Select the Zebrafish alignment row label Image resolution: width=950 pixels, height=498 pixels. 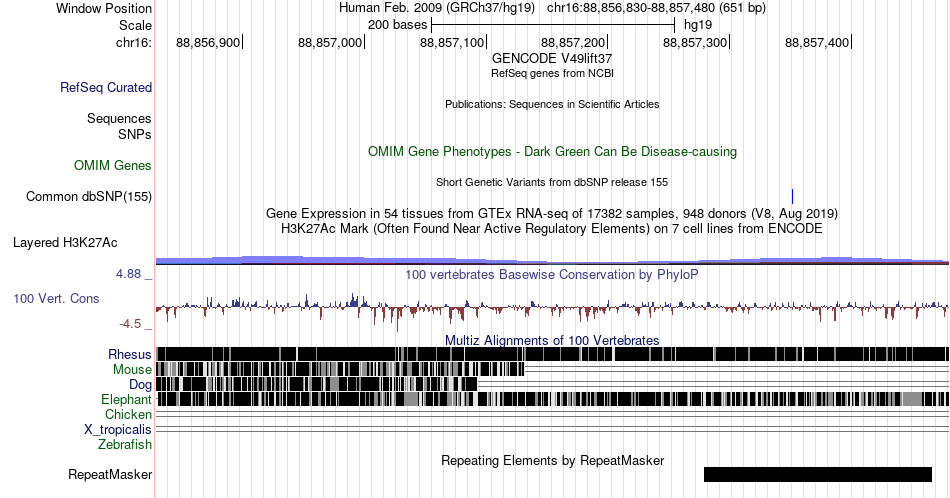click(124, 444)
